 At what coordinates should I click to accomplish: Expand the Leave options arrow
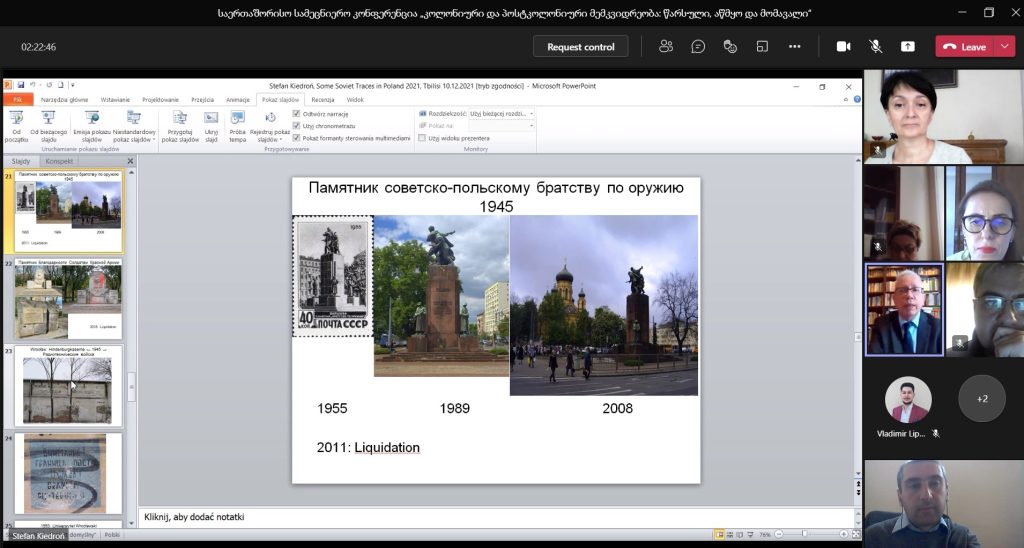click(x=1004, y=46)
